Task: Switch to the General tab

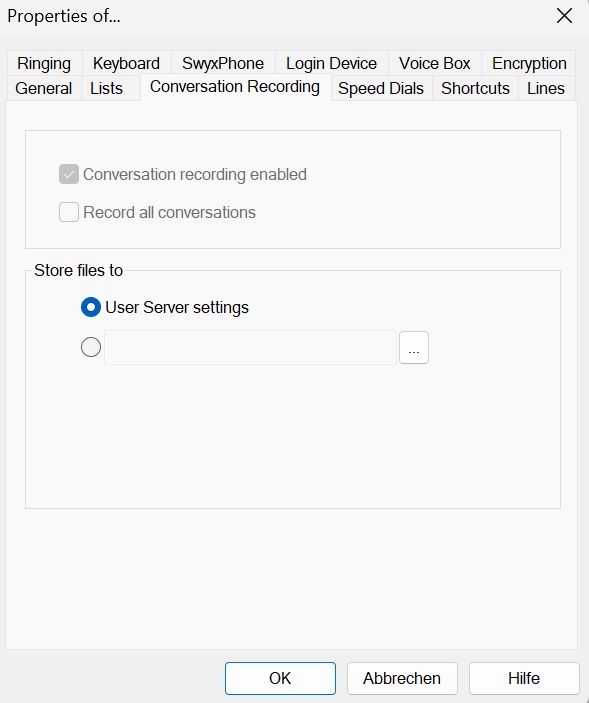Action: [x=43, y=88]
